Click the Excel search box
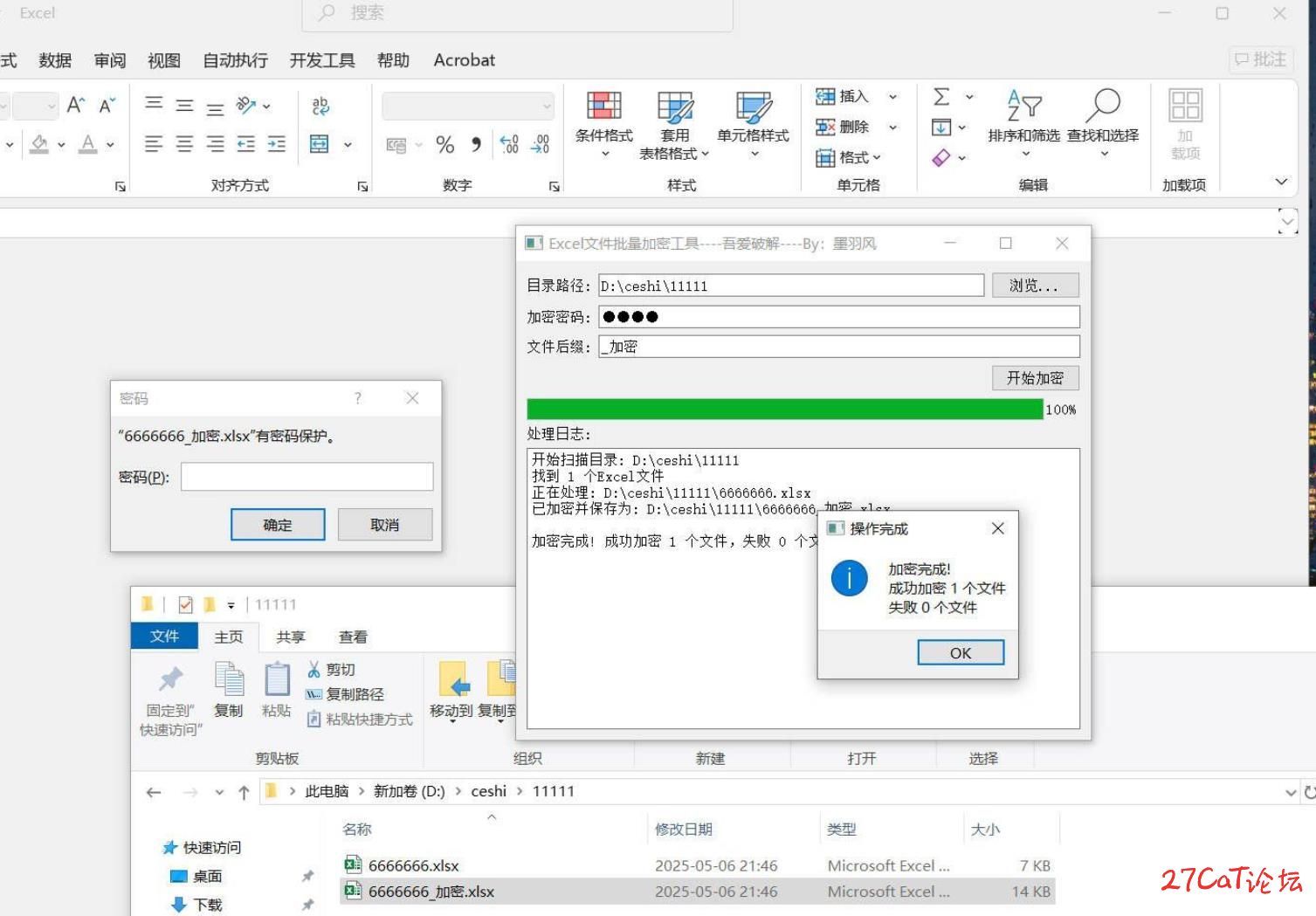The width and height of the screenshot is (1316, 916). 517,14
